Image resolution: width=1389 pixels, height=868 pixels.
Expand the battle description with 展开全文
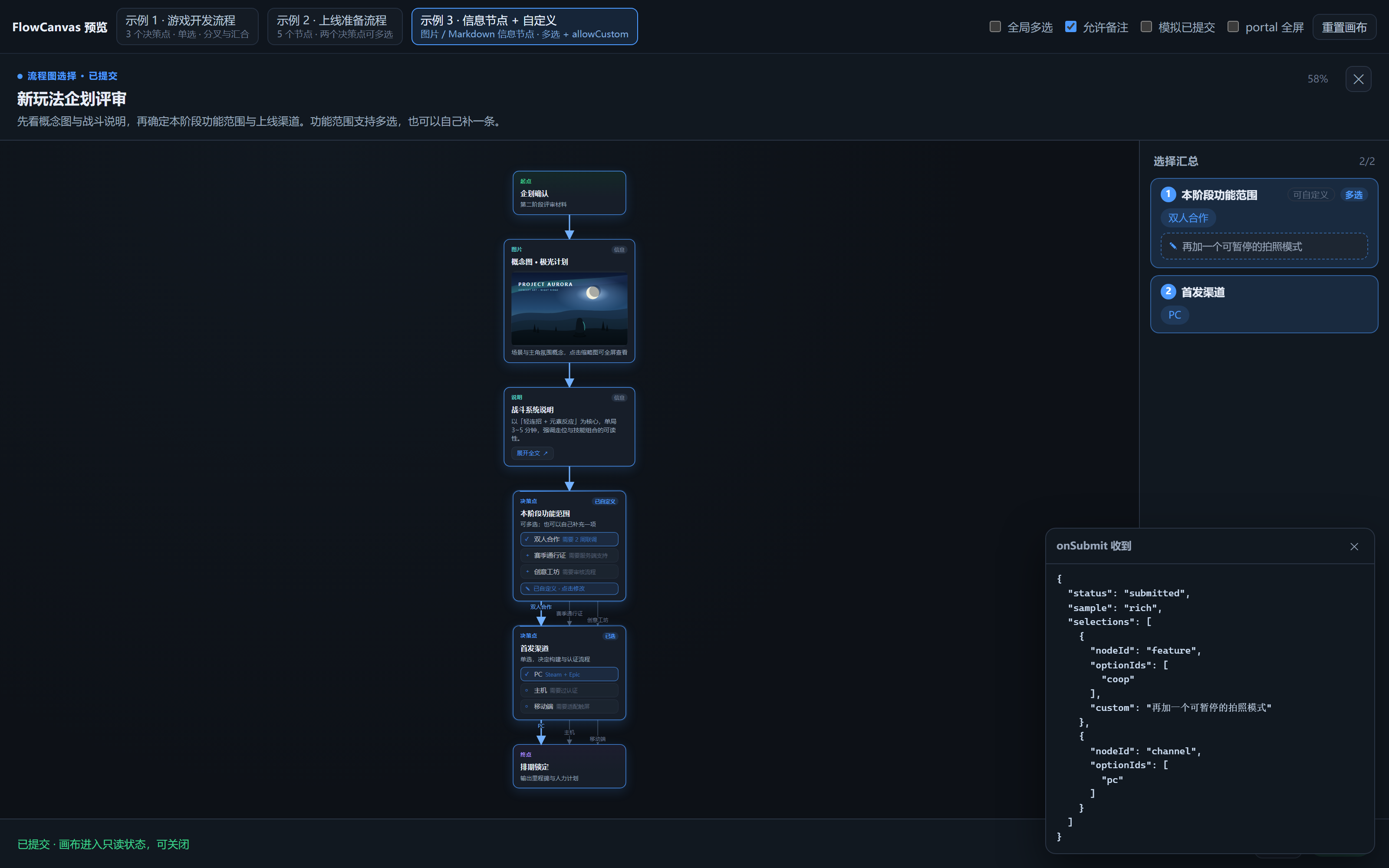pyautogui.click(x=532, y=453)
